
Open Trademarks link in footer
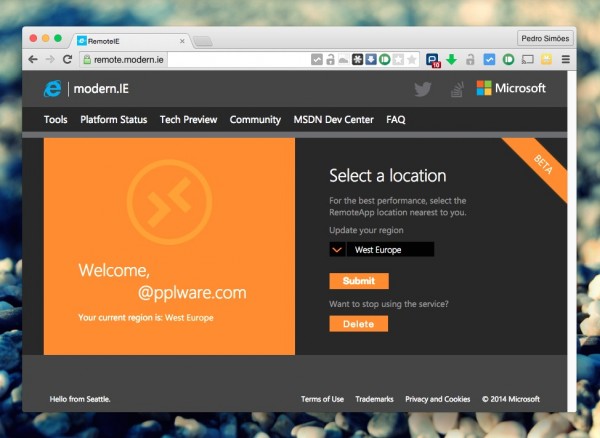[x=374, y=399]
